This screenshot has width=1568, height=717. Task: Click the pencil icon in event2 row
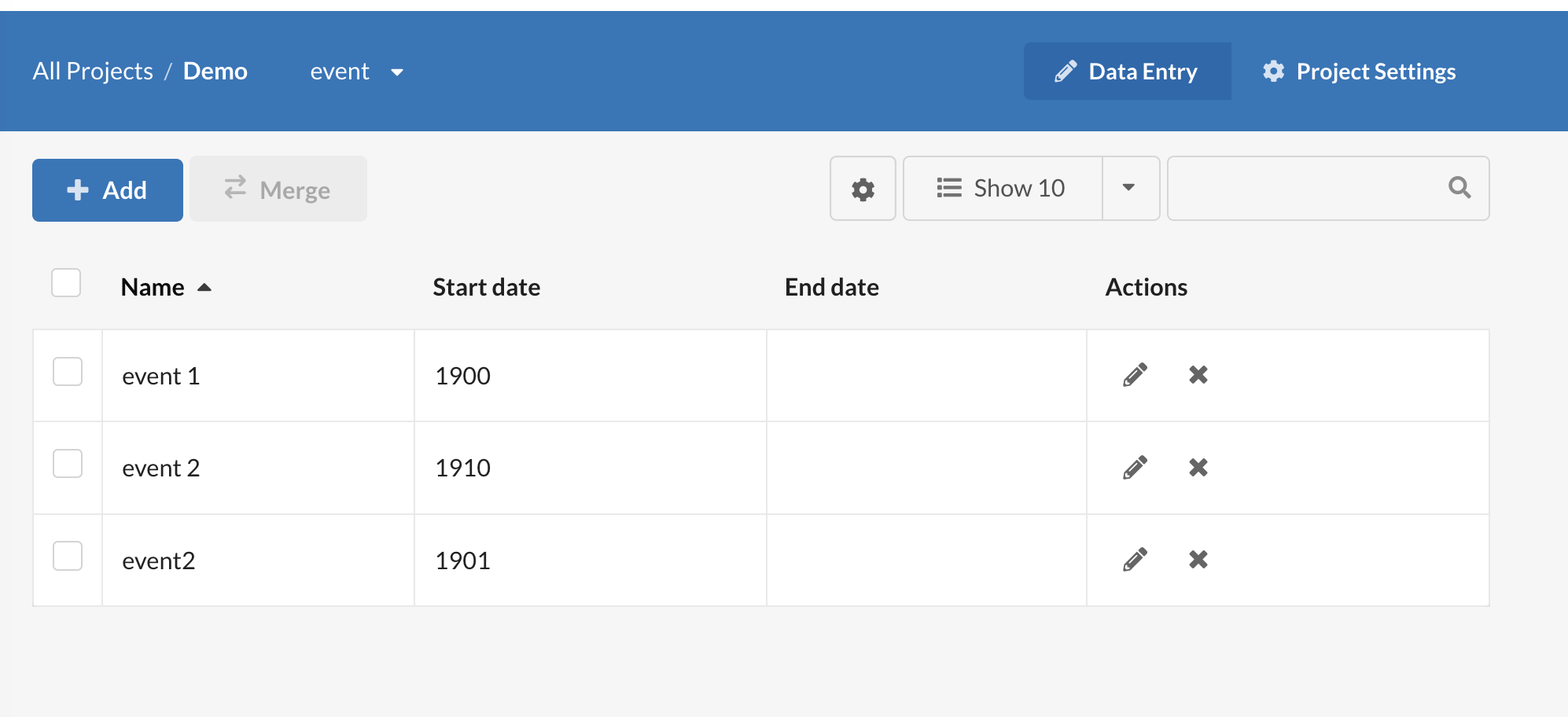tap(1135, 560)
